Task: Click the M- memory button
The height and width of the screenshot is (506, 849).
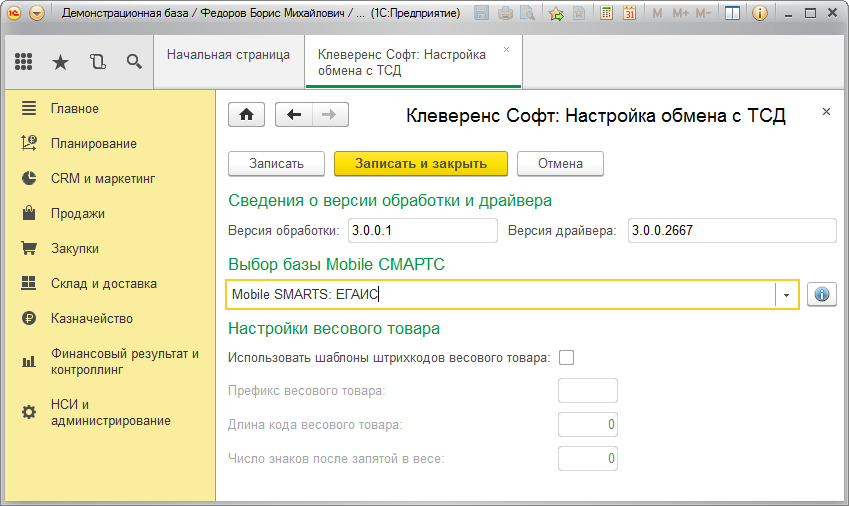Action: click(x=703, y=13)
